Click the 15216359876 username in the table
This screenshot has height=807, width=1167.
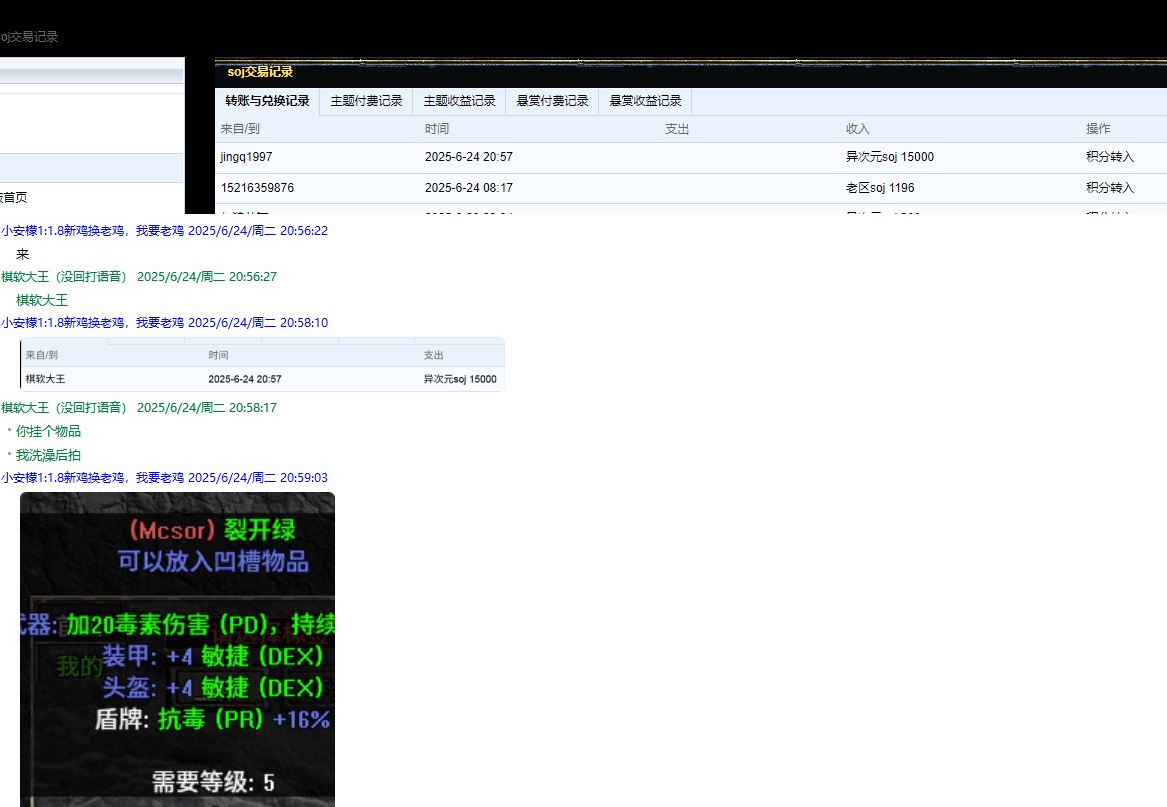click(x=257, y=188)
